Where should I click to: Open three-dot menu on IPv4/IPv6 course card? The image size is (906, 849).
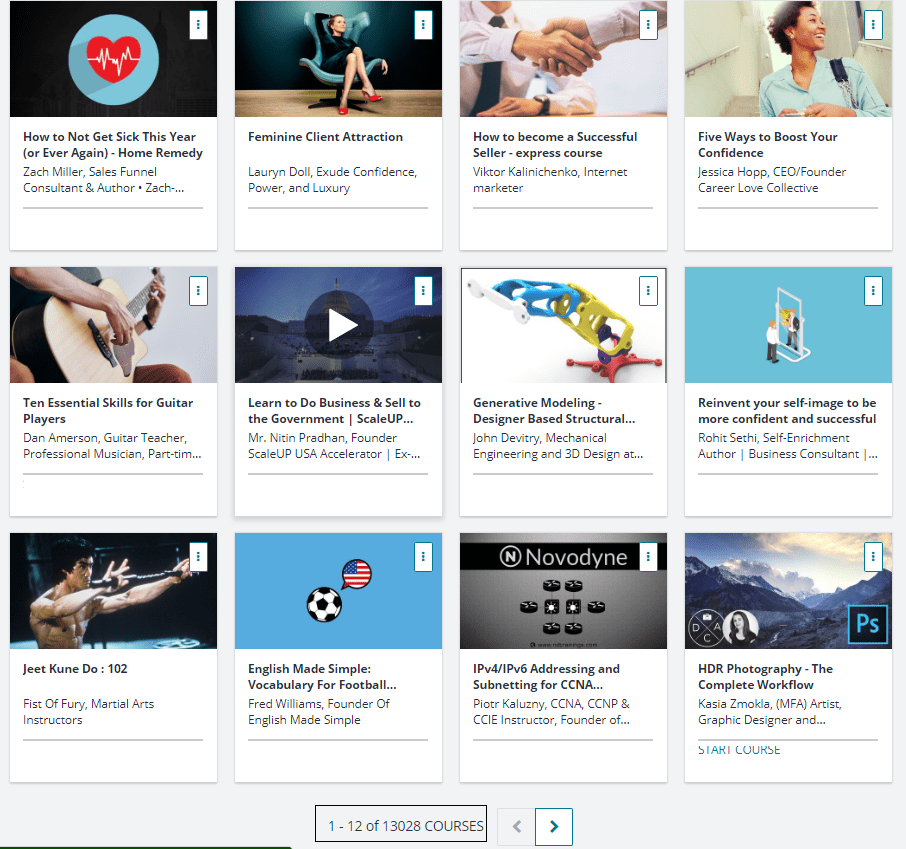click(648, 557)
